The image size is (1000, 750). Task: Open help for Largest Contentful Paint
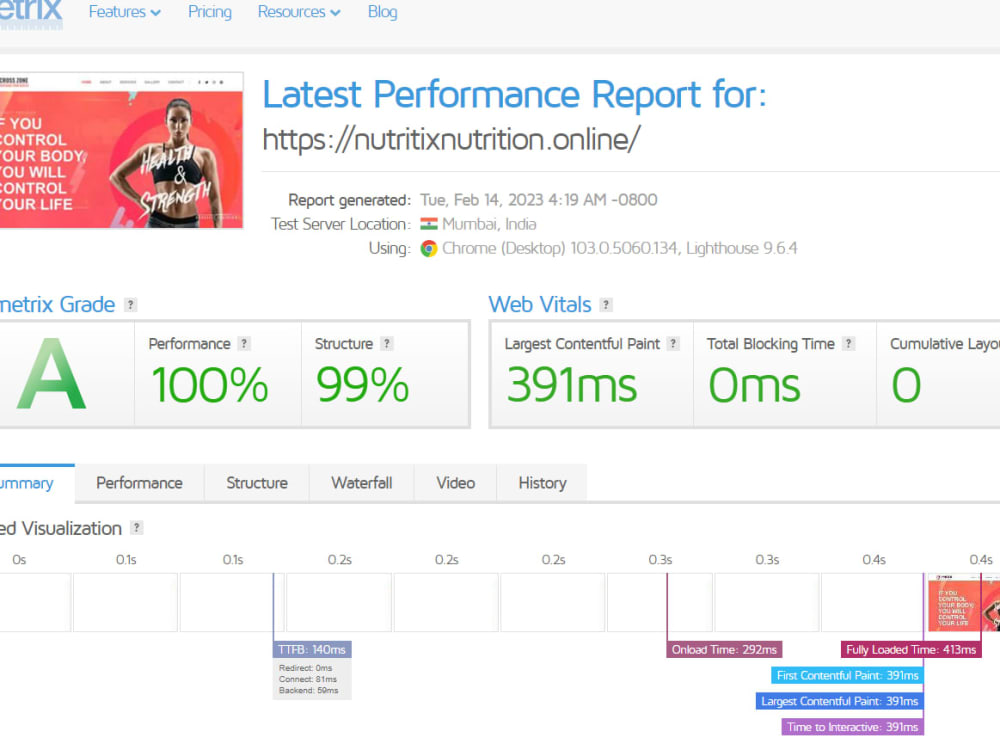(673, 344)
